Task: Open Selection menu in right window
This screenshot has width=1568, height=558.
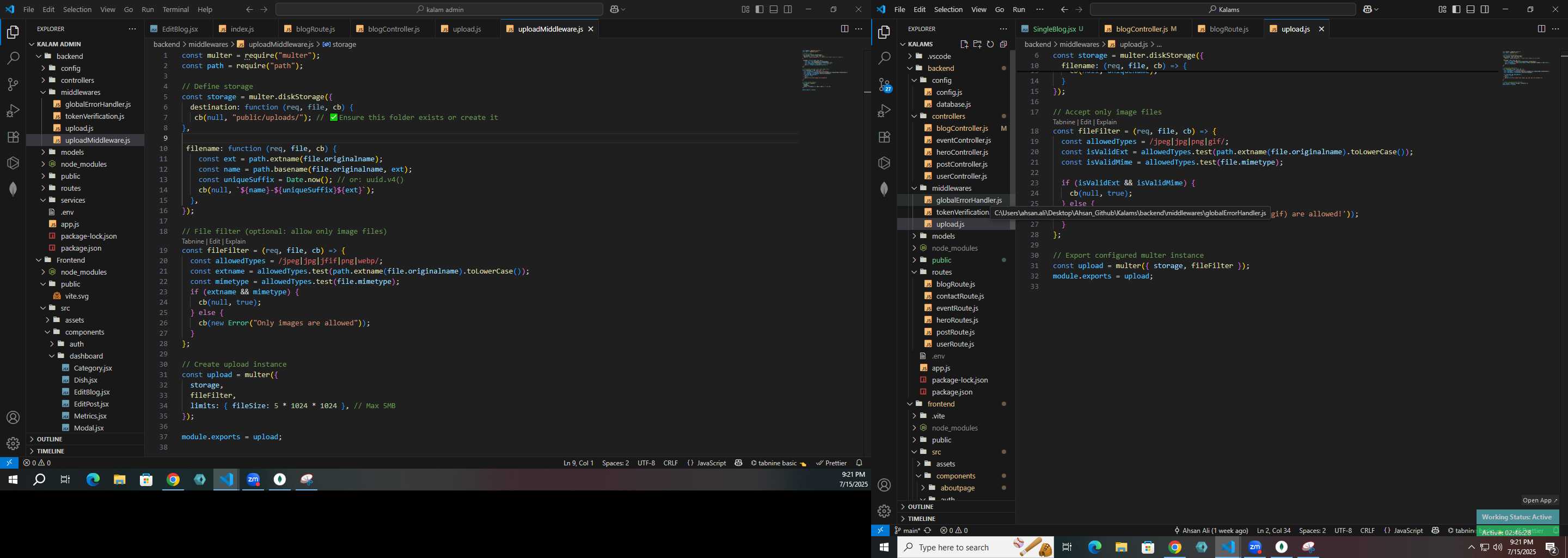Action: tap(948, 9)
